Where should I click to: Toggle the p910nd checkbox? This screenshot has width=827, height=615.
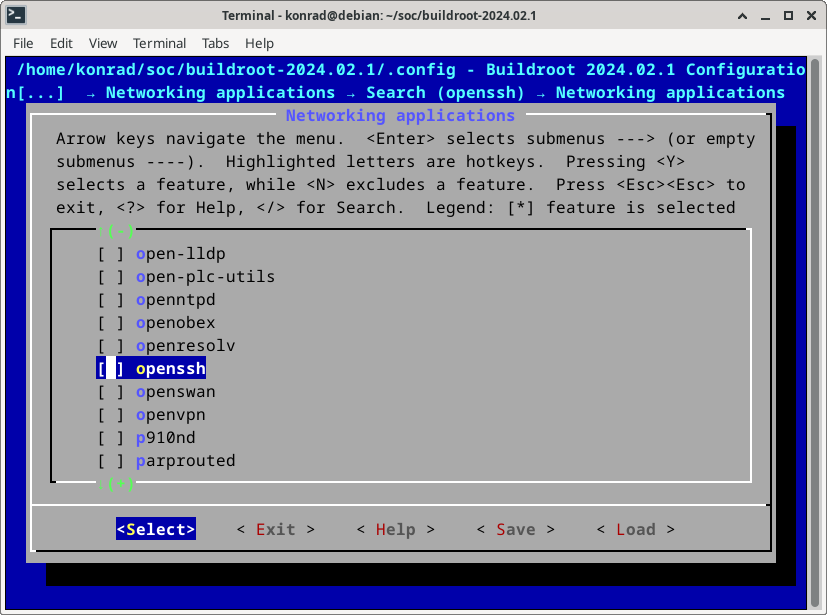111,438
